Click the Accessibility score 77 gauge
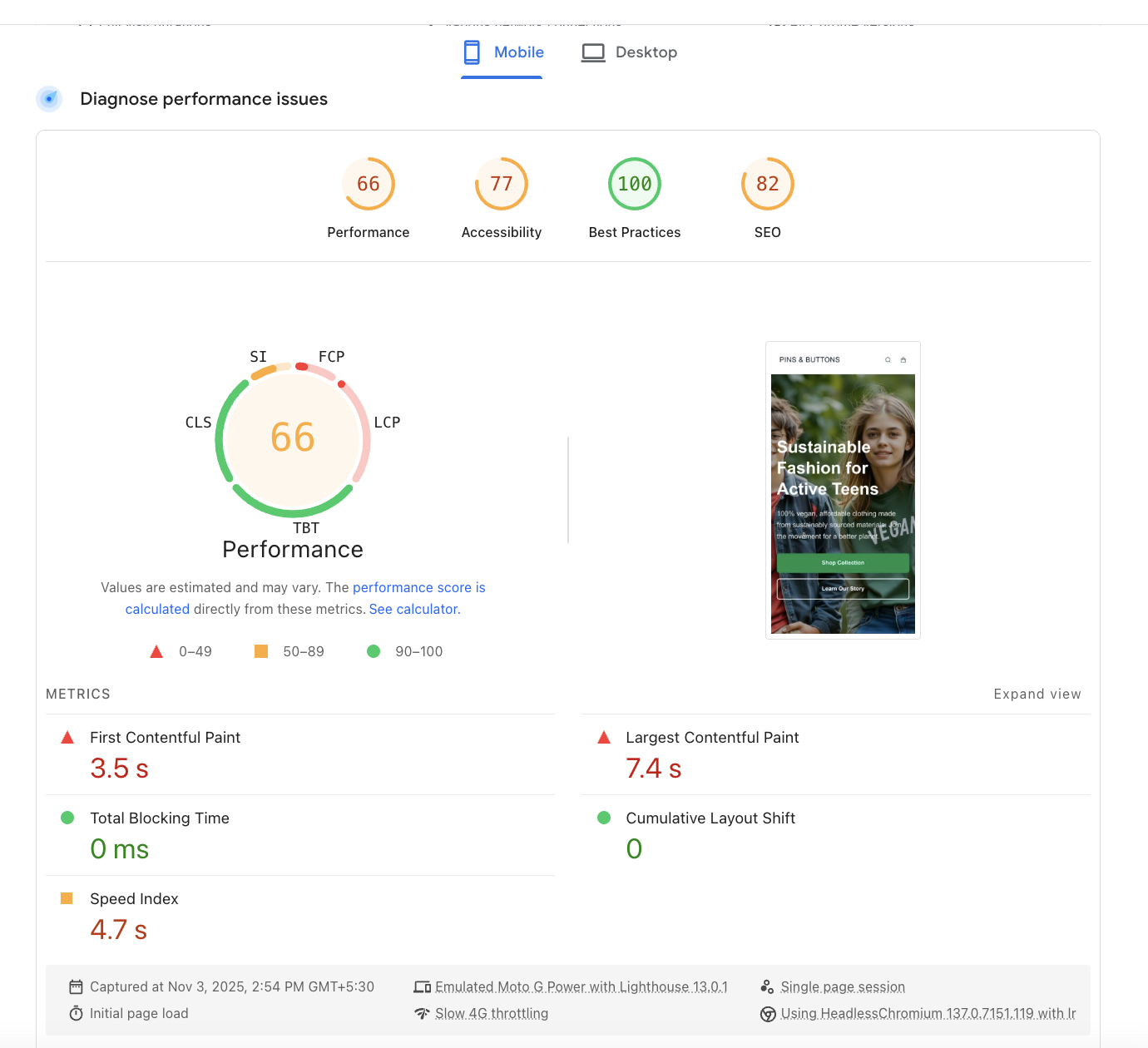This screenshot has height=1048, width=1148. [x=501, y=184]
